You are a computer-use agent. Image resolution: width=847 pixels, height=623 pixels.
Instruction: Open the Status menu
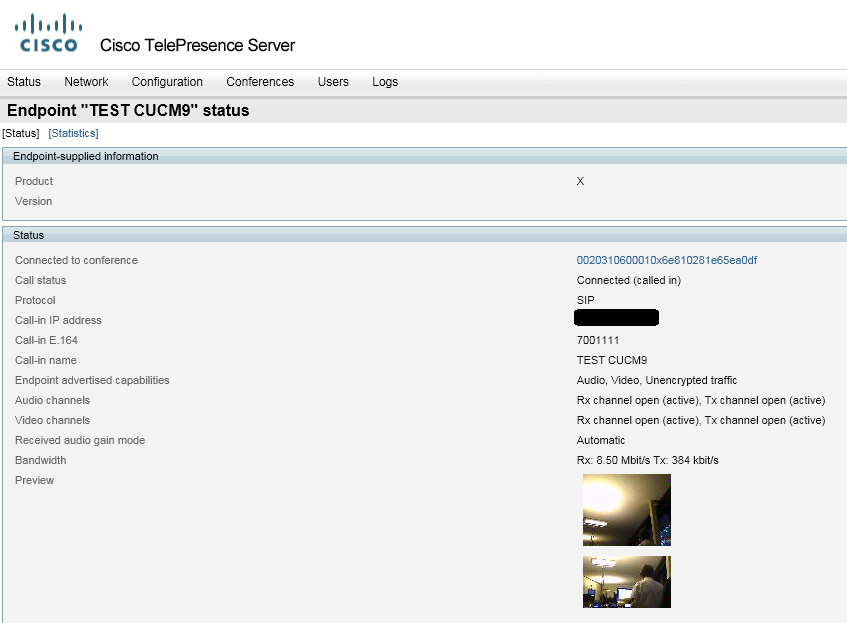click(x=24, y=82)
